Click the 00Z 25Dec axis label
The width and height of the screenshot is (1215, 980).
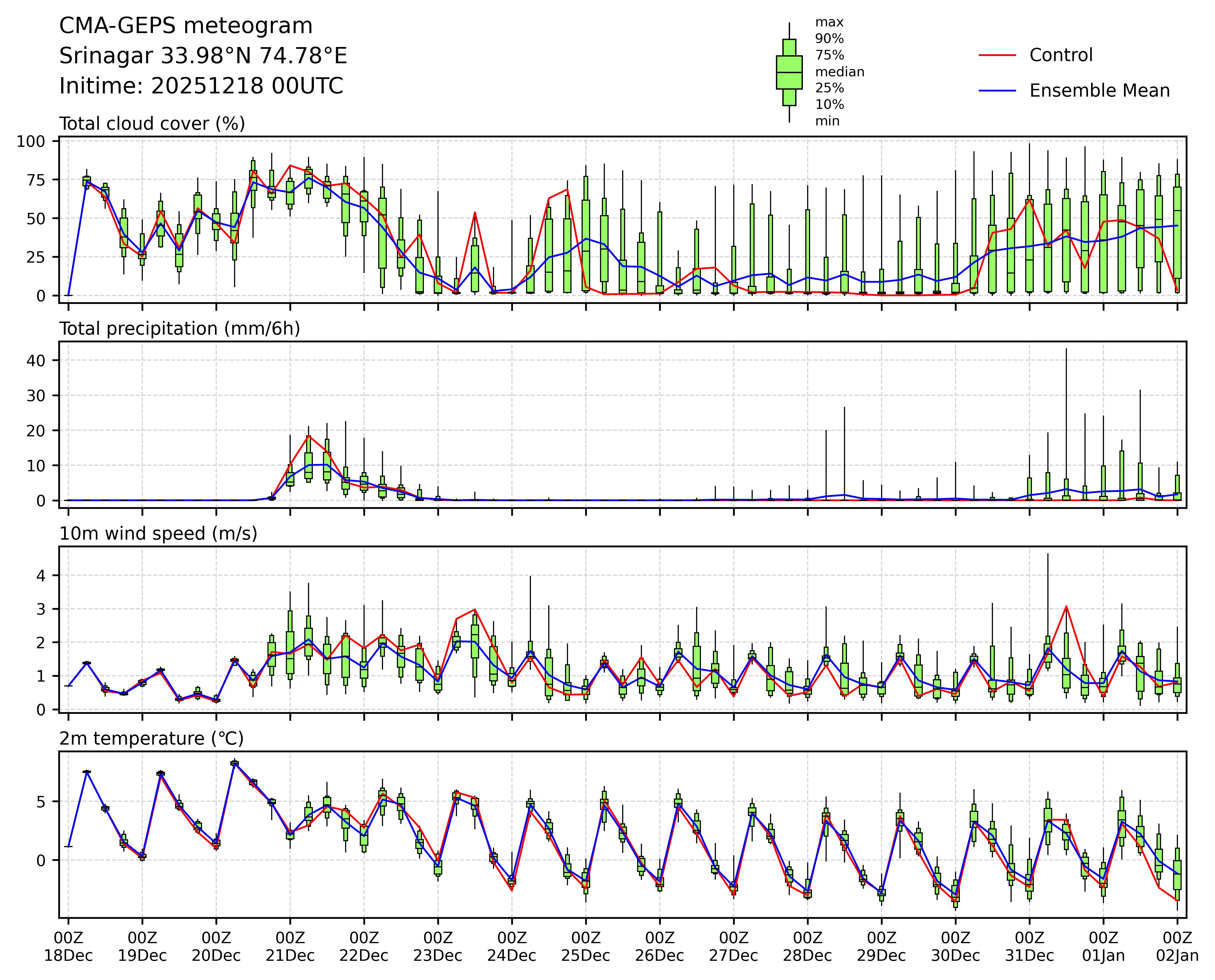pyautogui.click(x=586, y=947)
